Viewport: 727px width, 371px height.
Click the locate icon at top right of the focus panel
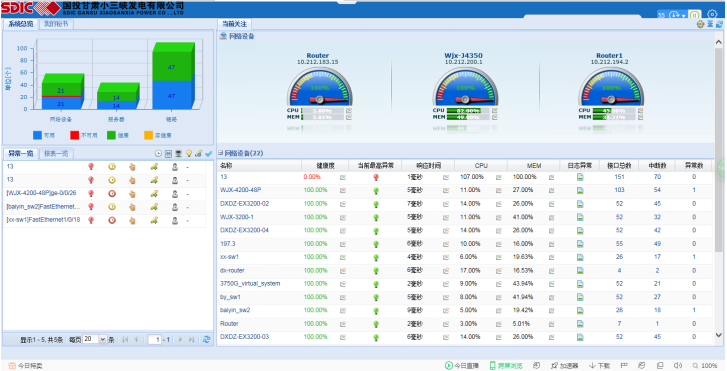point(701,24)
